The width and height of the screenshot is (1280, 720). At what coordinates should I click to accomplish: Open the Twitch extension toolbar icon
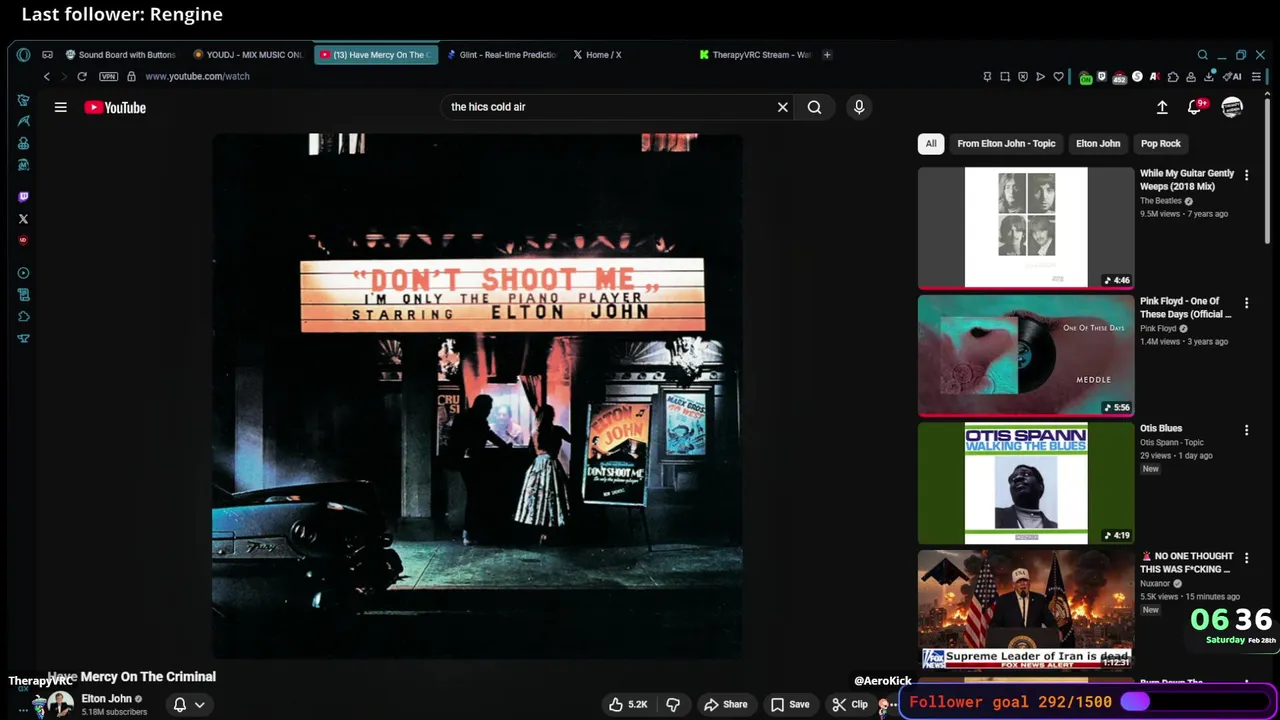[1102, 76]
